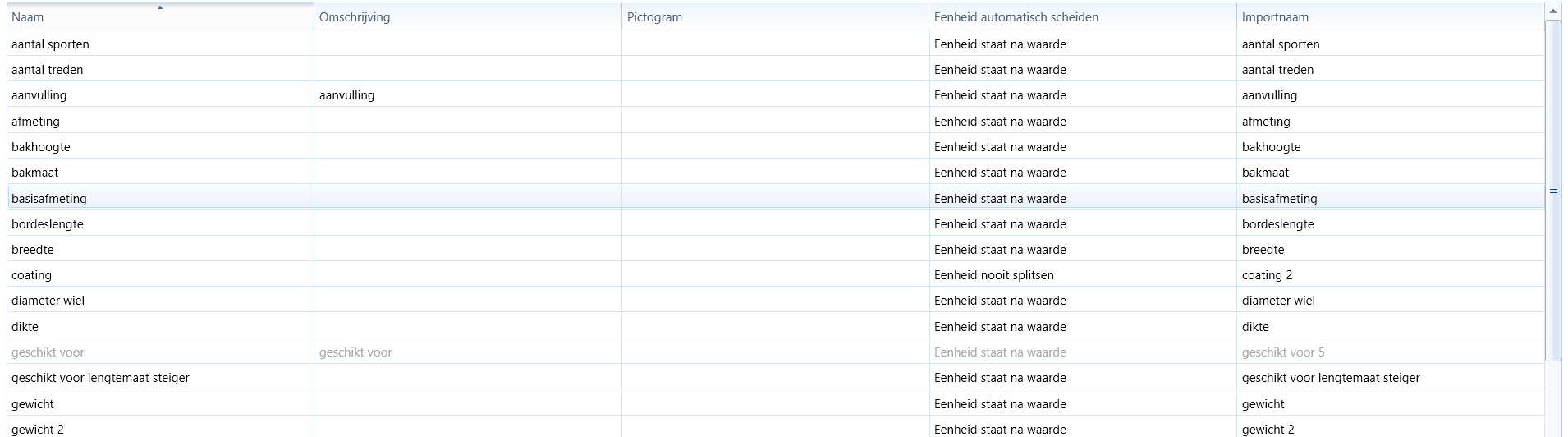Select the bakhoogte row
The image size is (1568, 437).
coord(775,146)
